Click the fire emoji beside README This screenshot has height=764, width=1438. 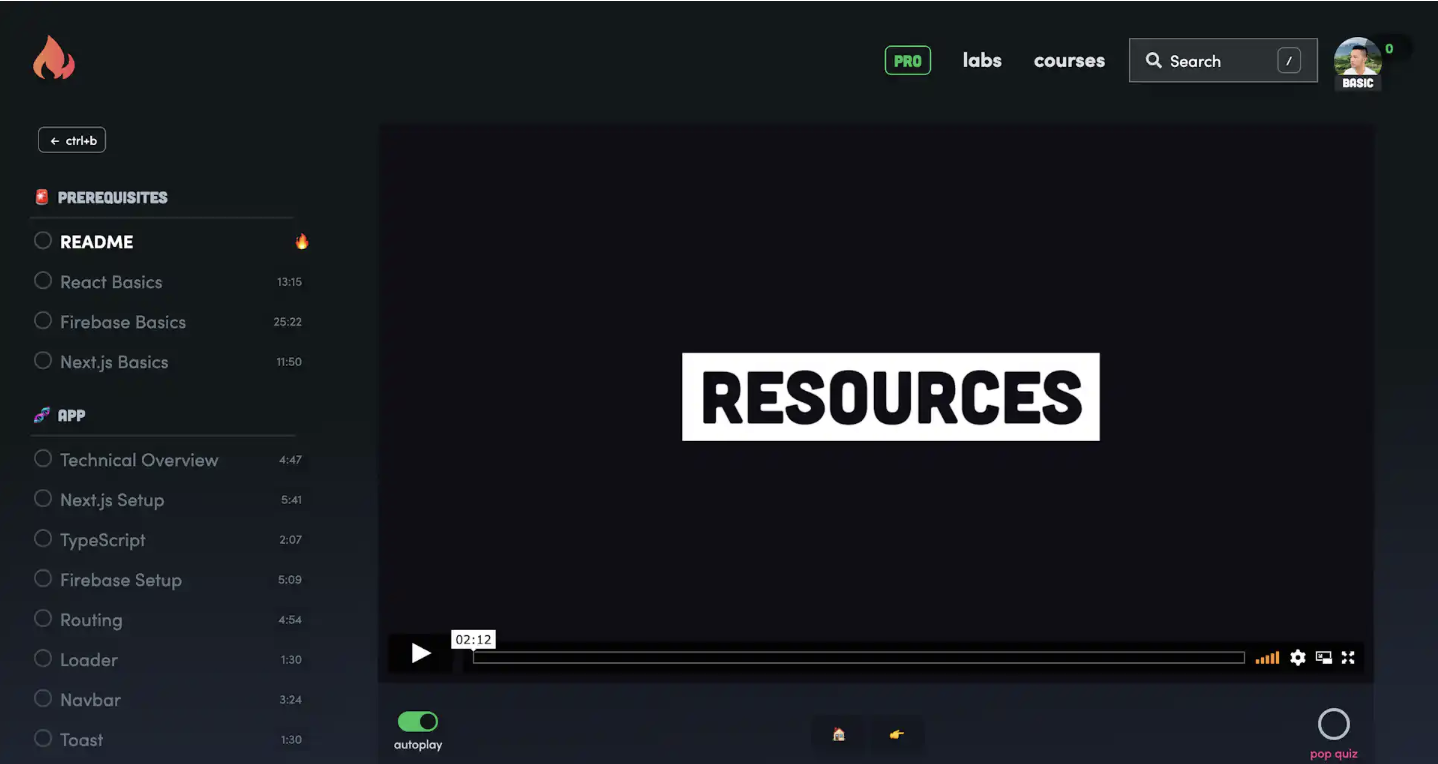click(x=302, y=241)
